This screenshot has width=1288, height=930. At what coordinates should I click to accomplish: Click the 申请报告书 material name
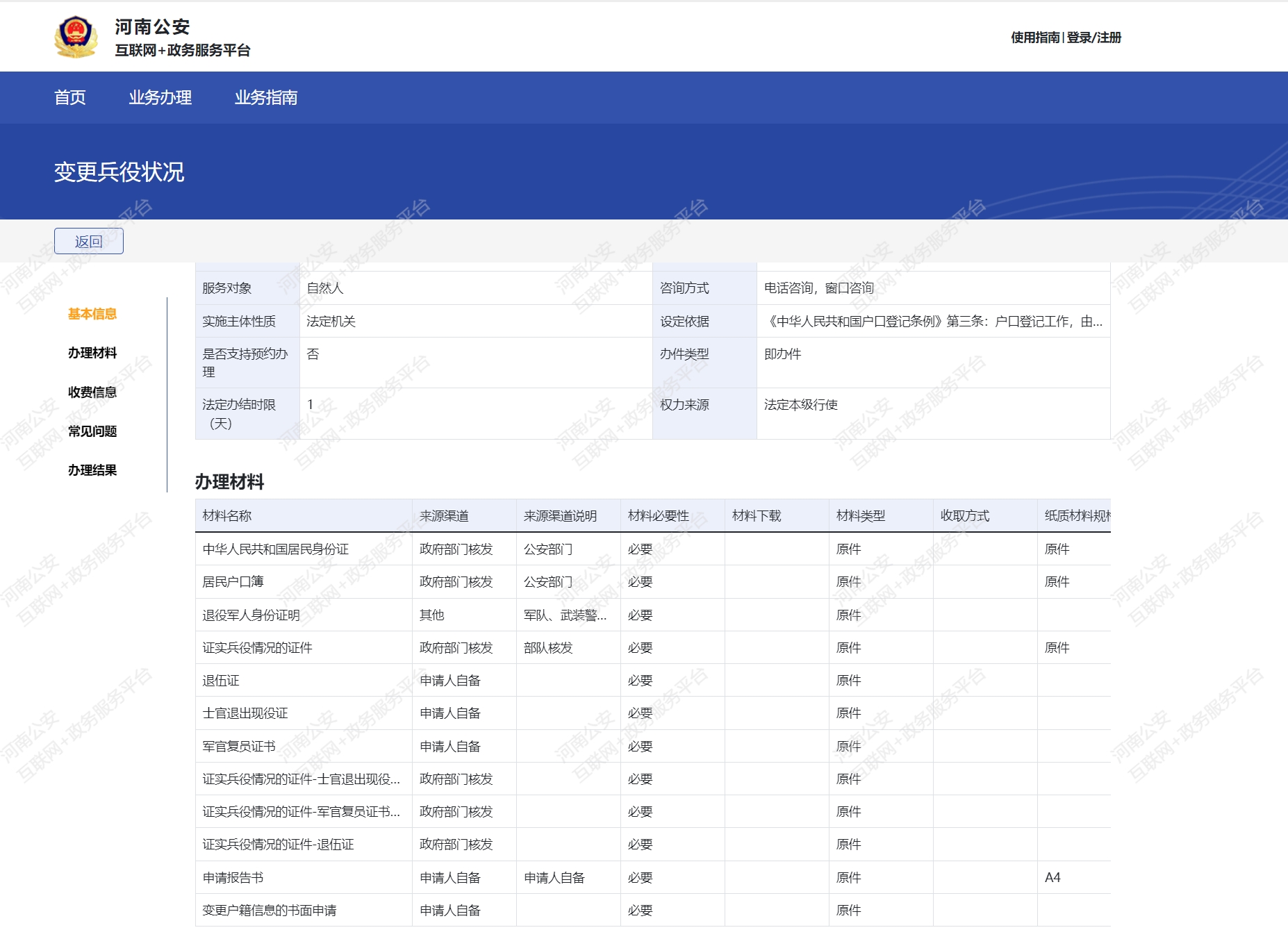(233, 877)
